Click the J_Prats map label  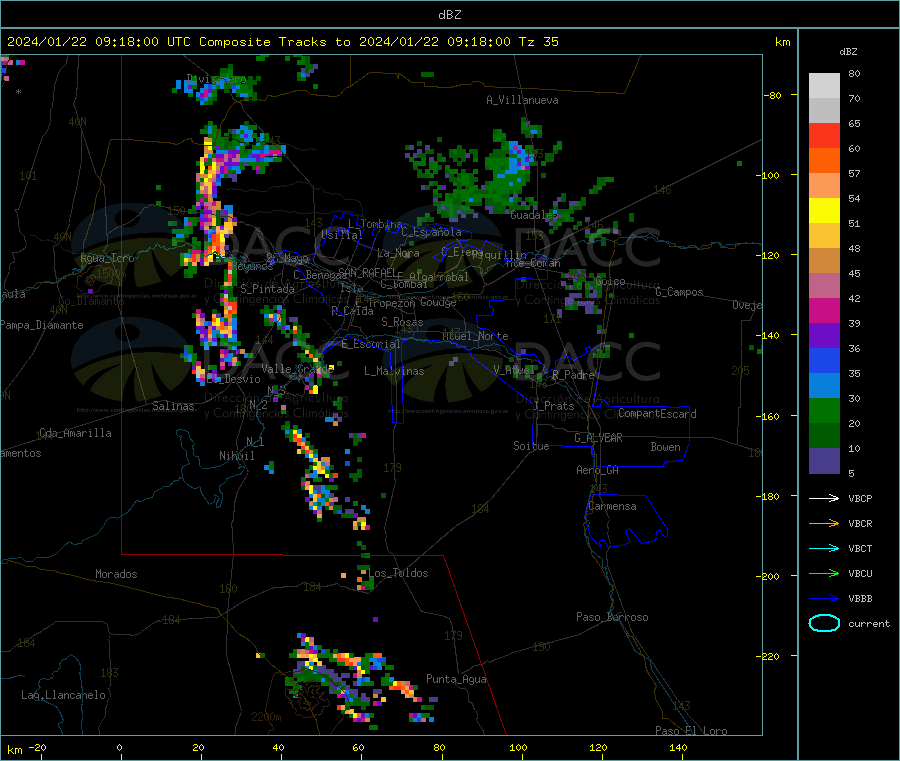click(x=554, y=406)
